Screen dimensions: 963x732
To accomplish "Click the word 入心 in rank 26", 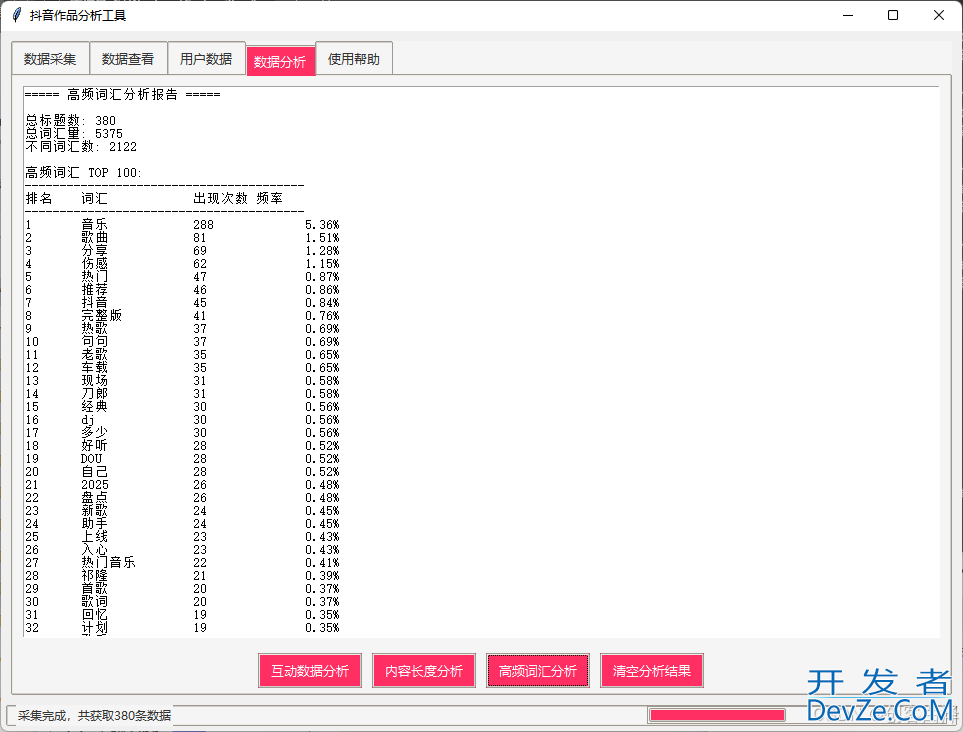I will coord(95,550).
